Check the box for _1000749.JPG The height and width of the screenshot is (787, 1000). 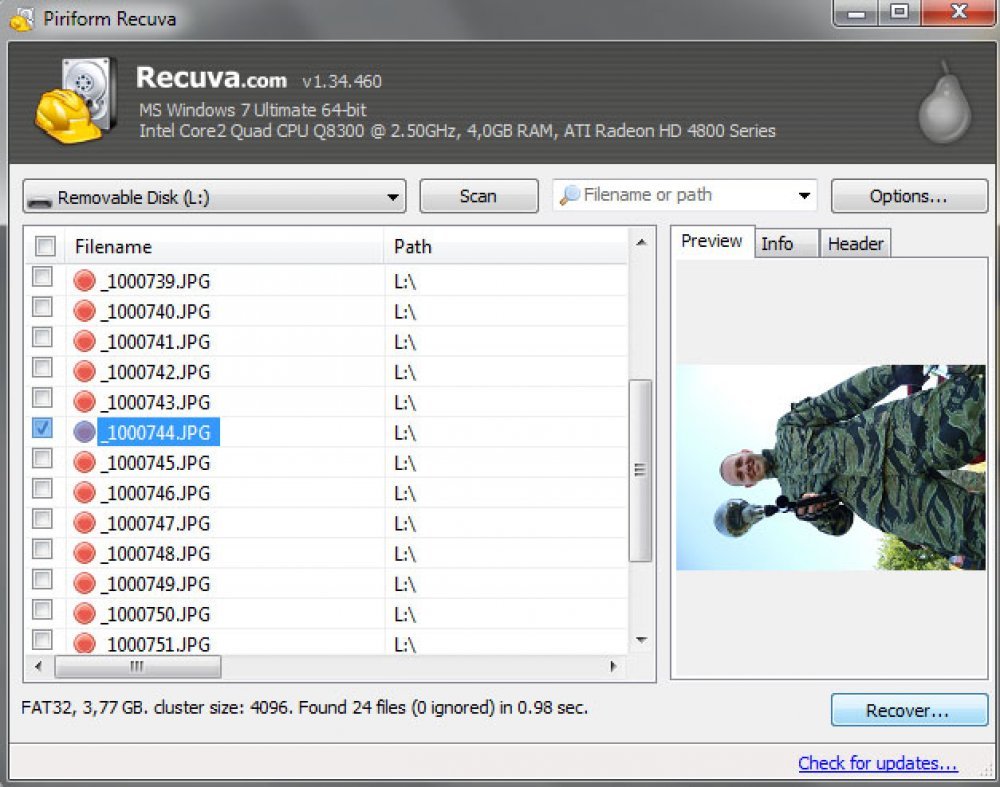(x=42, y=579)
